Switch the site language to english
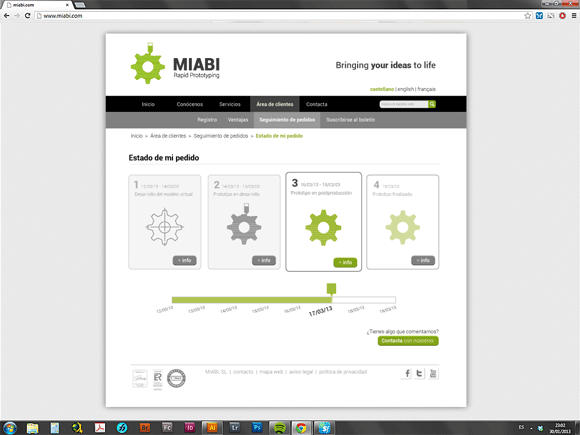 (405, 89)
